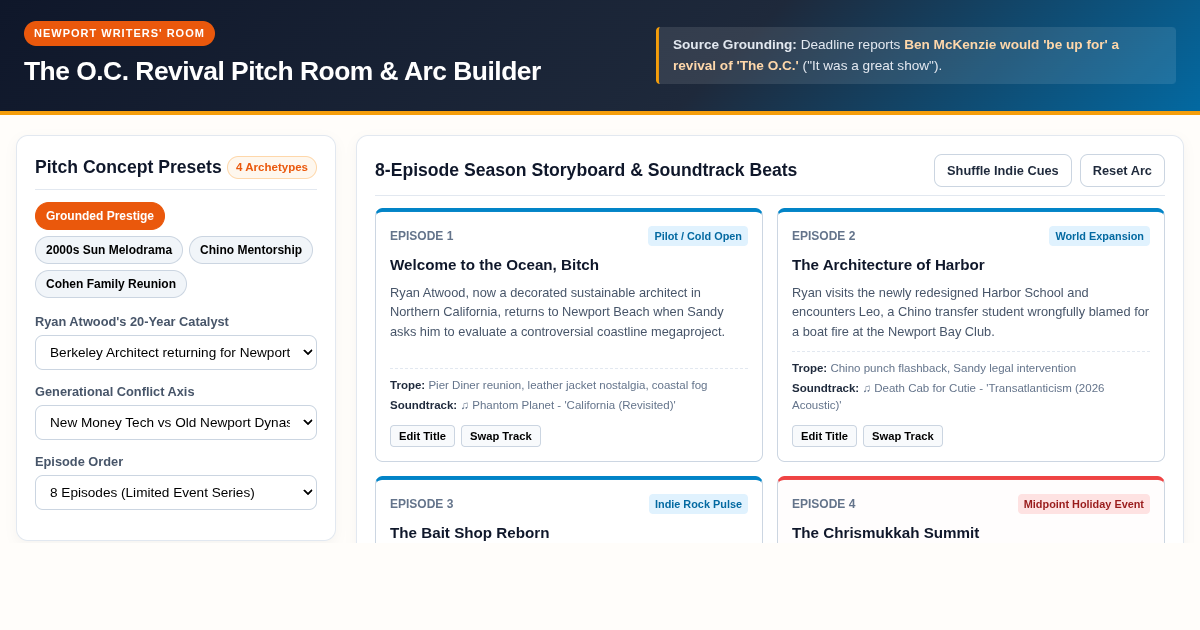The width and height of the screenshot is (1200, 630).
Task: Click the '8-Episode Season Storyboard' heading
Action: (586, 170)
